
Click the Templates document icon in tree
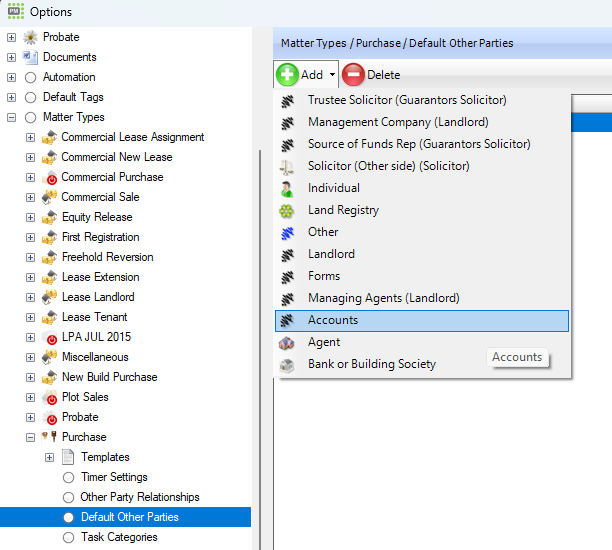point(69,457)
